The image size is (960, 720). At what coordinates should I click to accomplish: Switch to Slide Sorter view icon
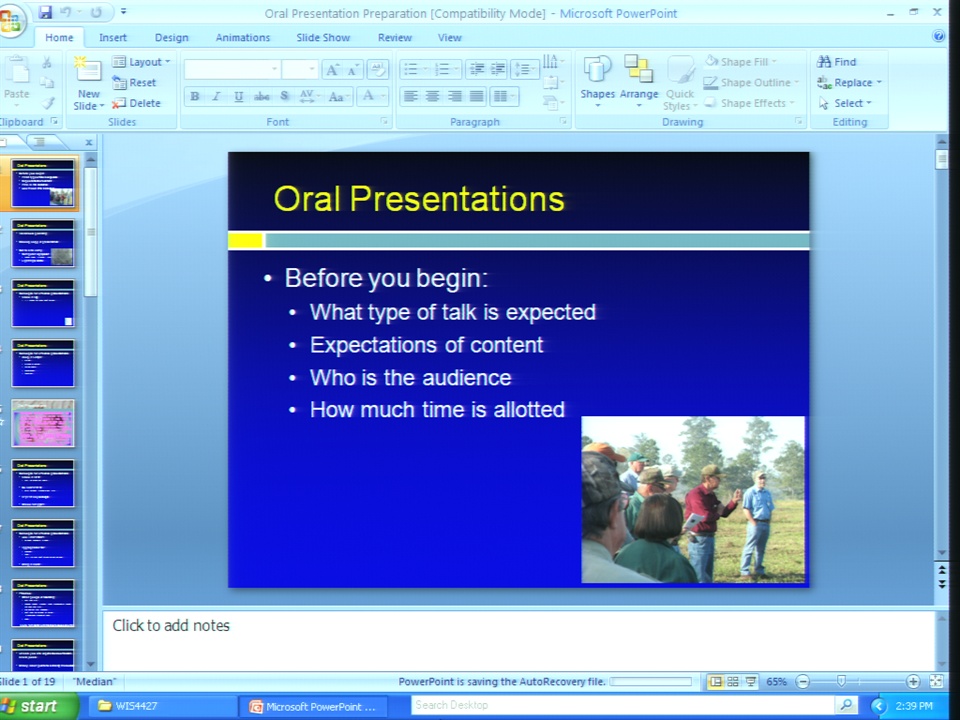coord(733,681)
